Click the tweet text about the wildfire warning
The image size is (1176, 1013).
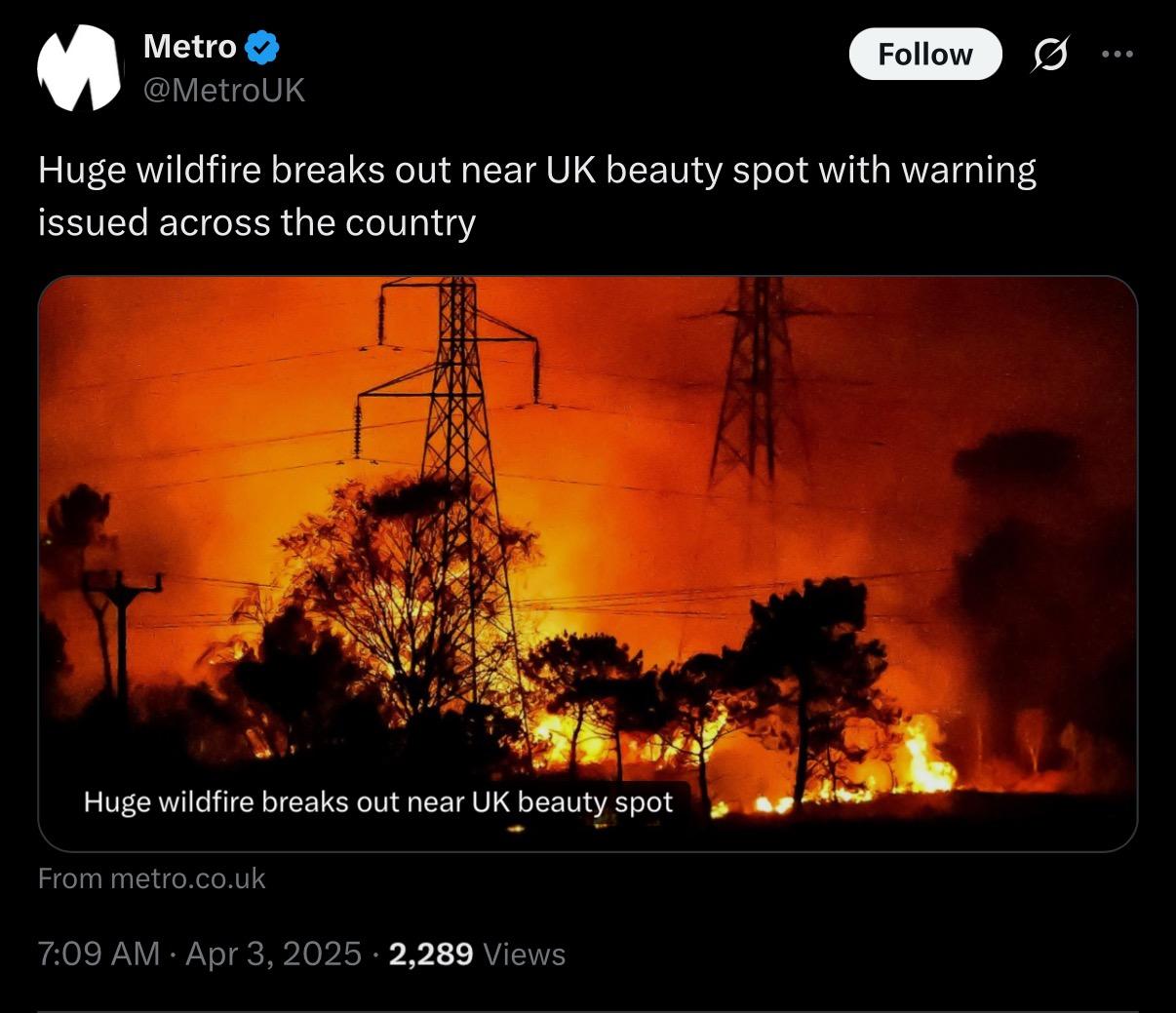pos(536,196)
